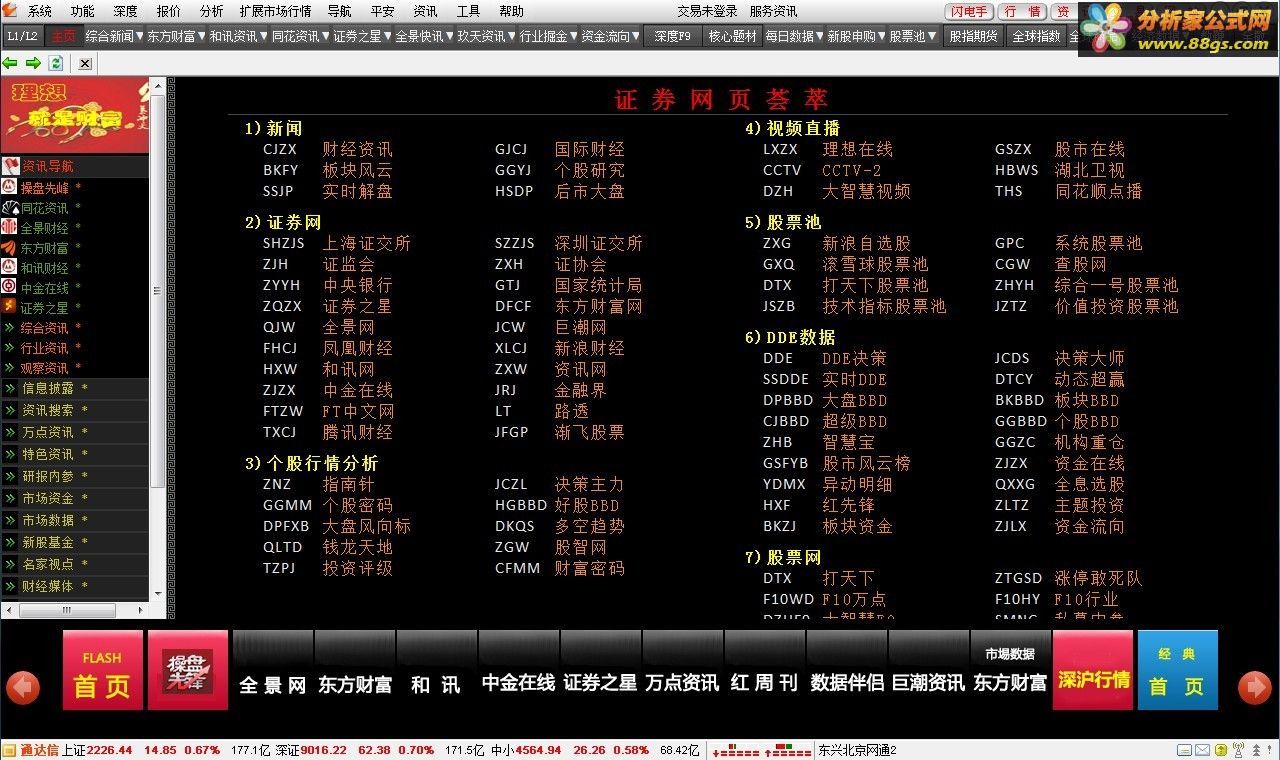Click the X stop button beside refresh
This screenshot has width=1280, height=760.
click(85, 63)
